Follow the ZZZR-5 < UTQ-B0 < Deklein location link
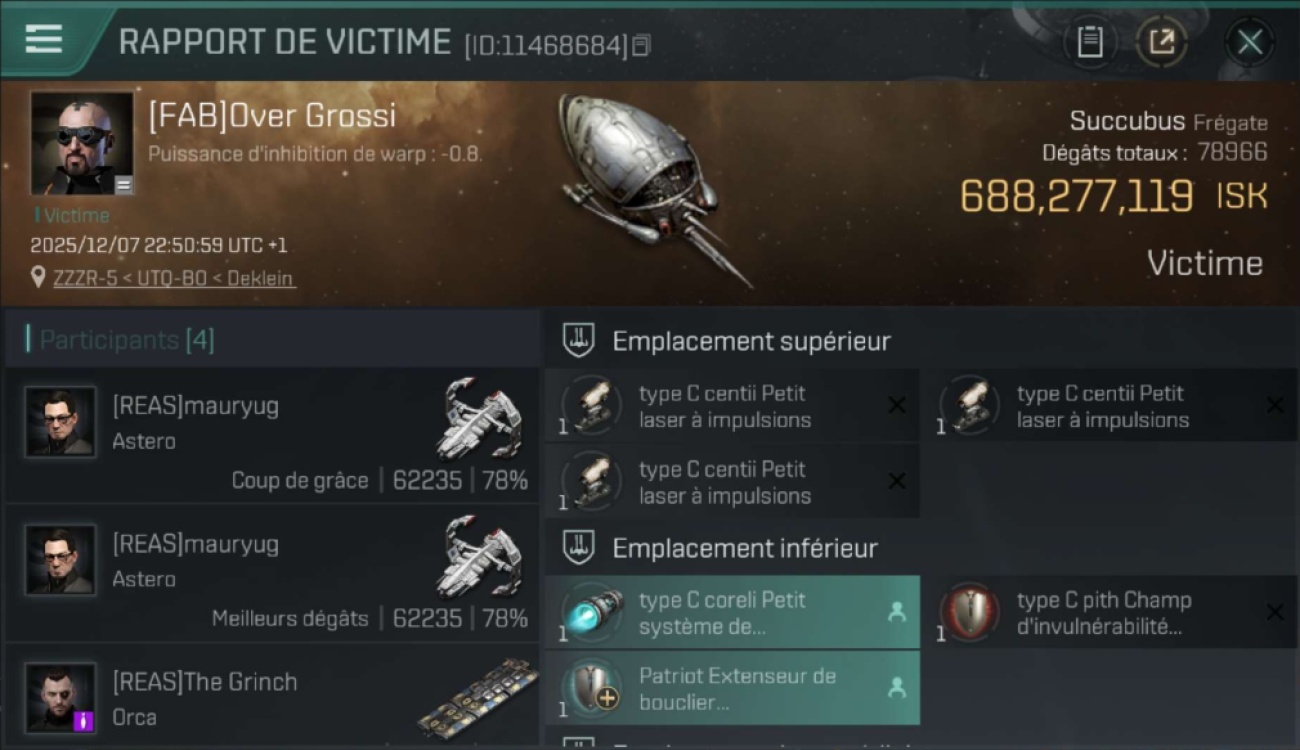The image size is (1300, 750). tap(174, 278)
